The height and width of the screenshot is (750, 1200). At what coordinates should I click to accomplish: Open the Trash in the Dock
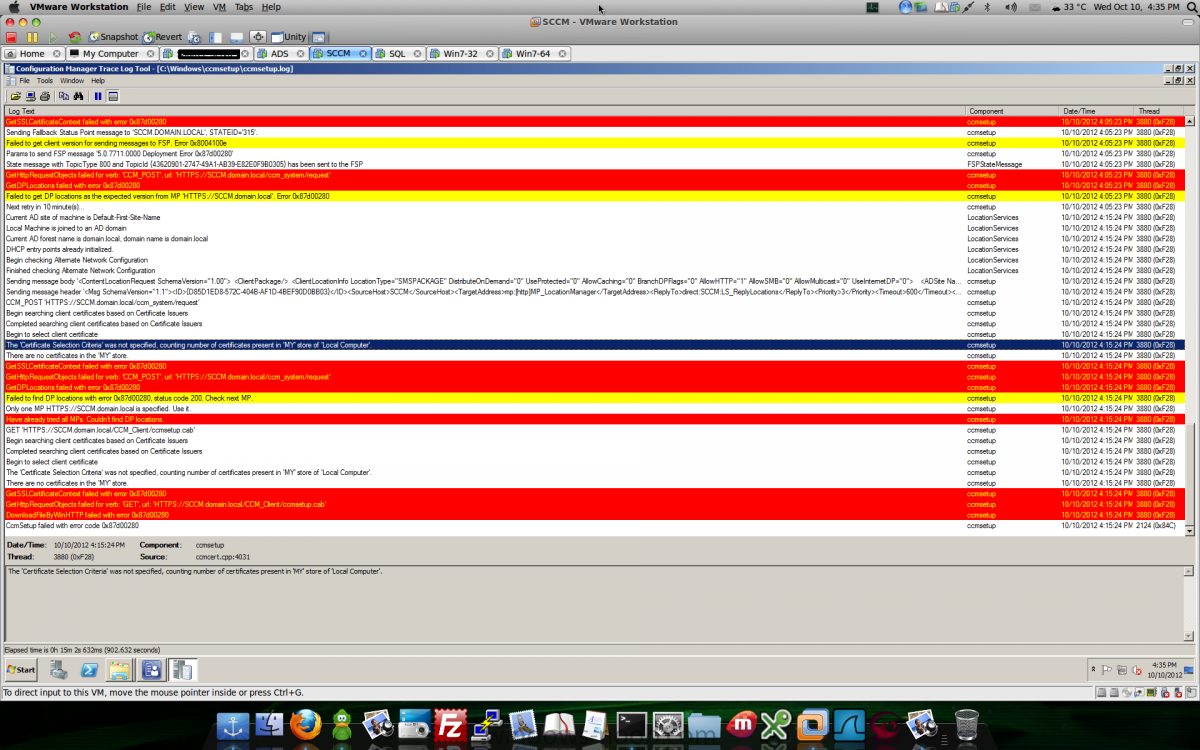tap(967, 724)
